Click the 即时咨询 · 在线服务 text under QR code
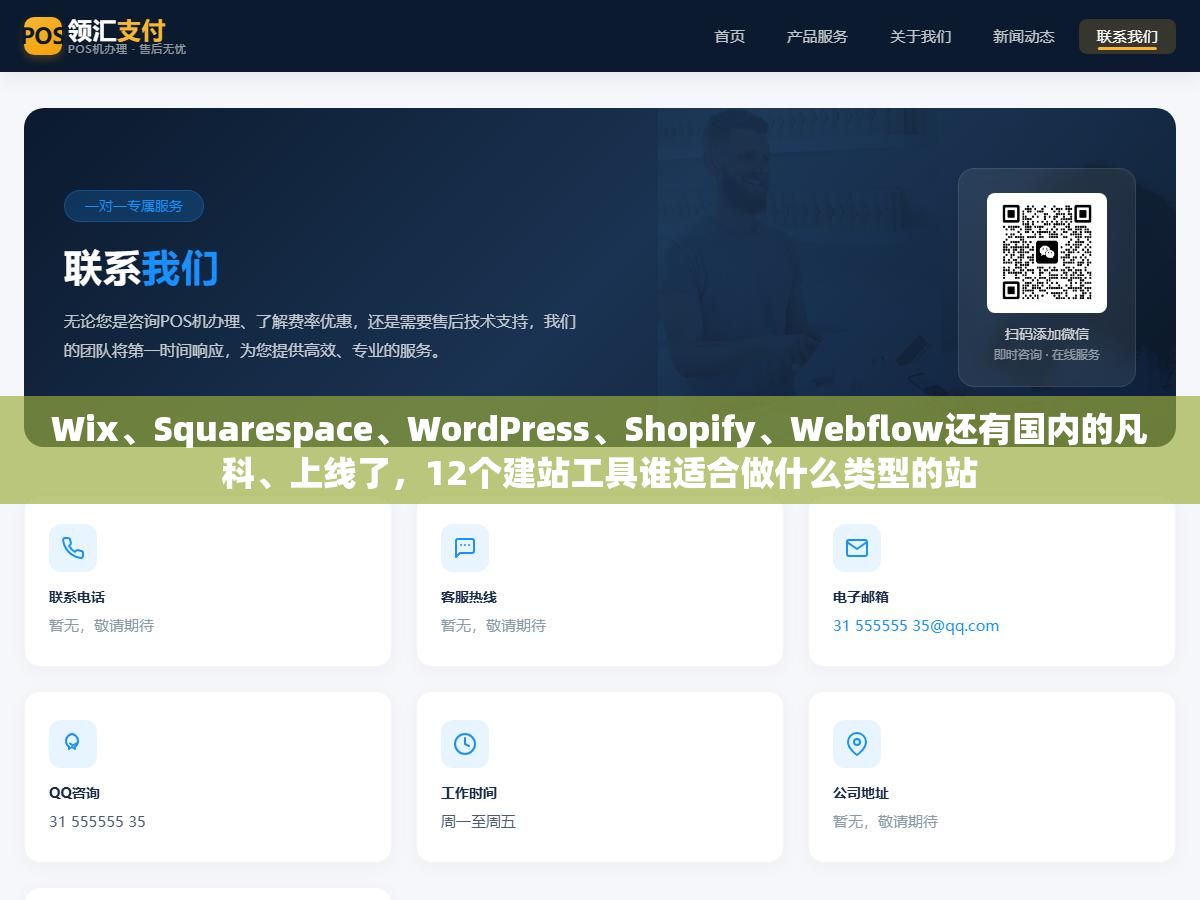Image resolution: width=1200 pixels, height=900 pixels. coord(1047,355)
